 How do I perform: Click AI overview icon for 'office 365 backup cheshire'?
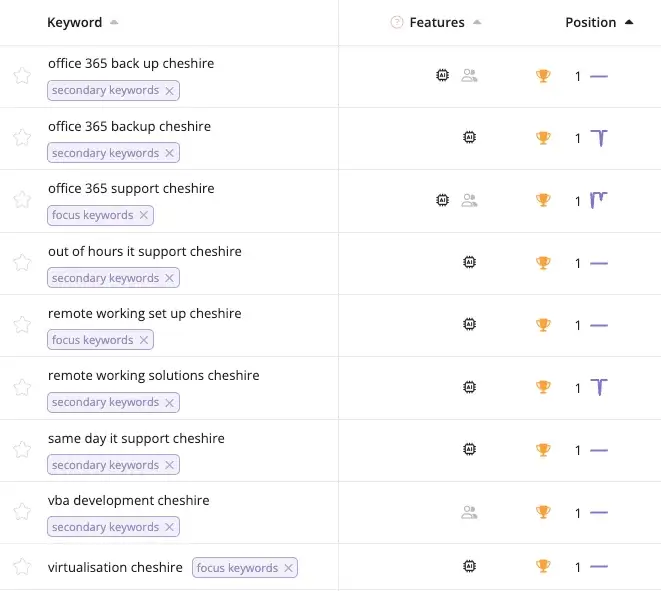469,138
